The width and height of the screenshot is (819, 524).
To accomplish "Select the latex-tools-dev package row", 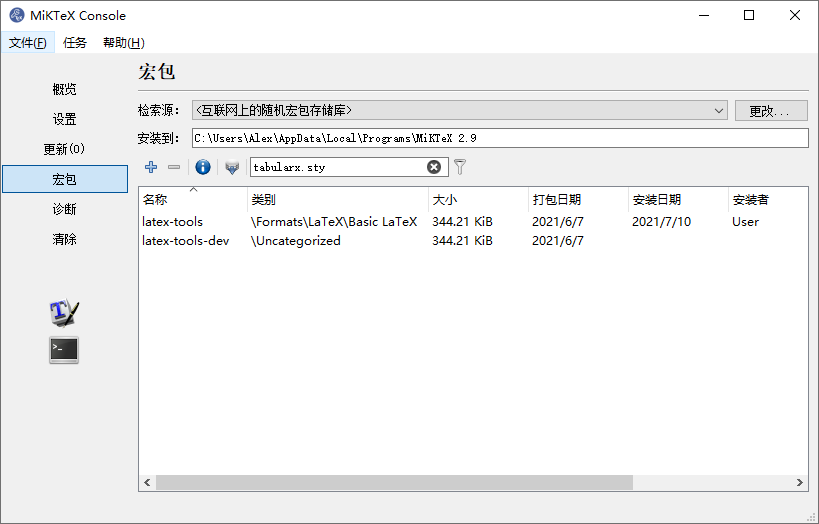I will (x=473, y=241).
